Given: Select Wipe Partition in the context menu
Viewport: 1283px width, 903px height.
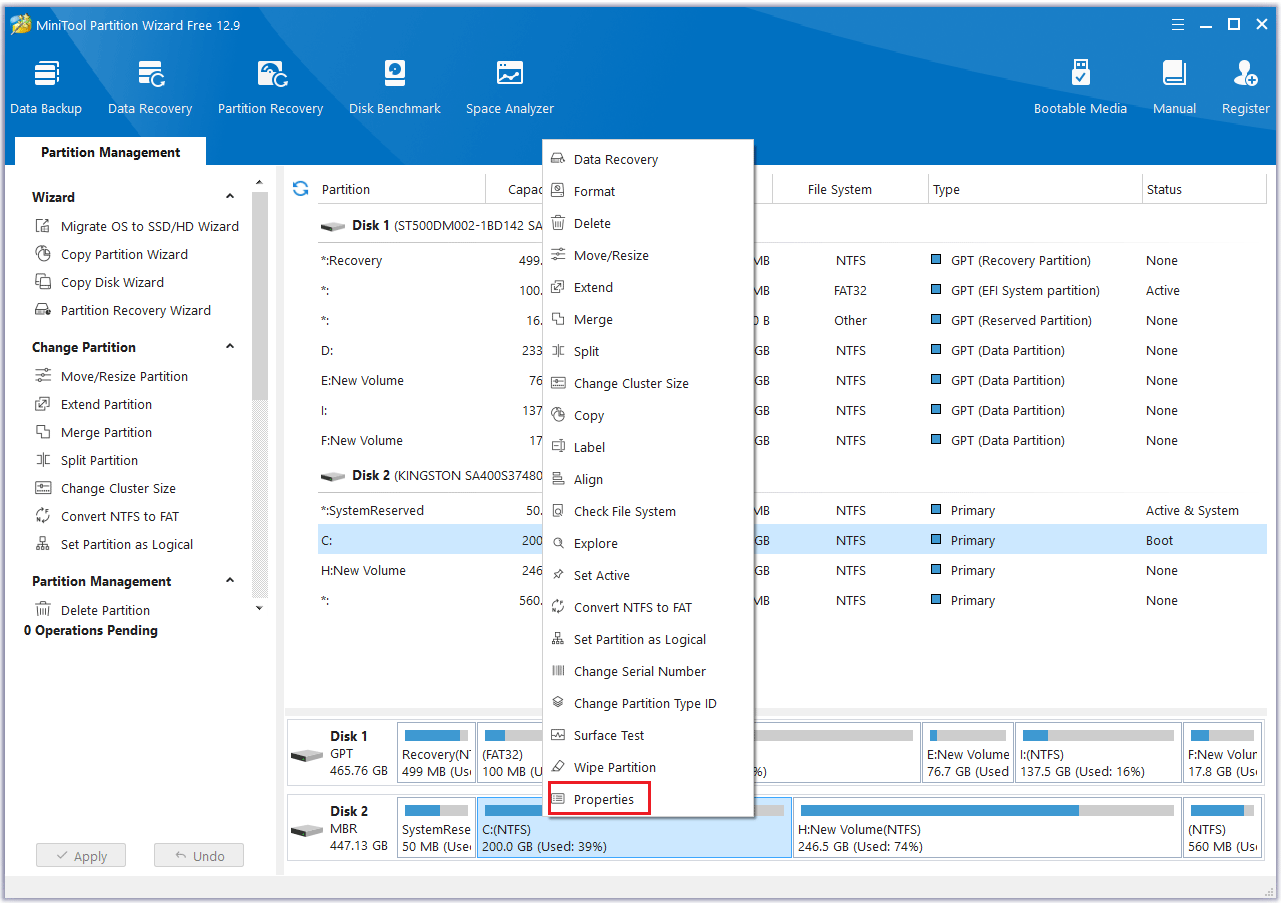Looking at the screenshot, I should pyautogui.click(x=647, y=767).
